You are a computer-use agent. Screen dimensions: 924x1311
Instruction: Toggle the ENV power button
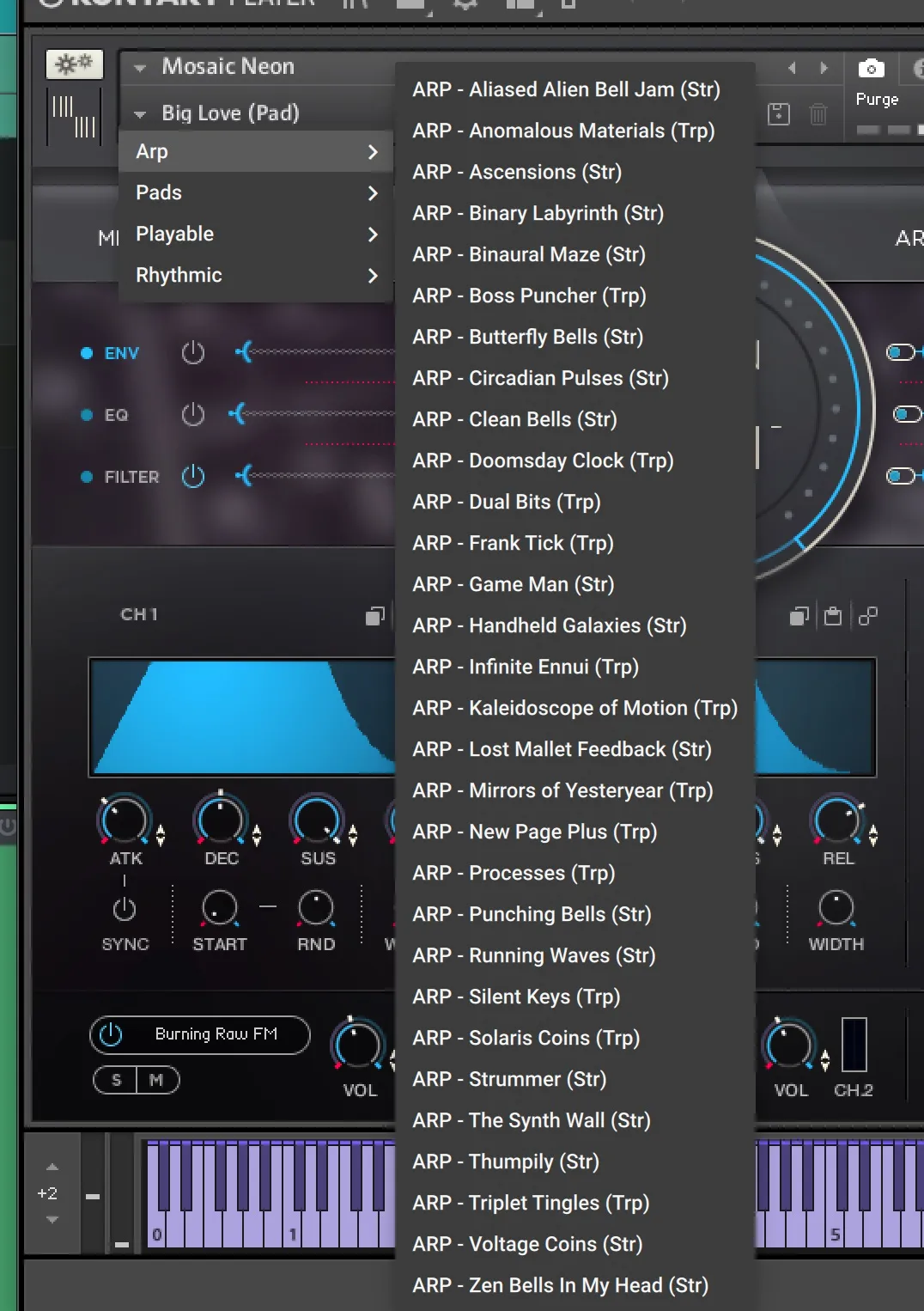[x=193, y=352]
